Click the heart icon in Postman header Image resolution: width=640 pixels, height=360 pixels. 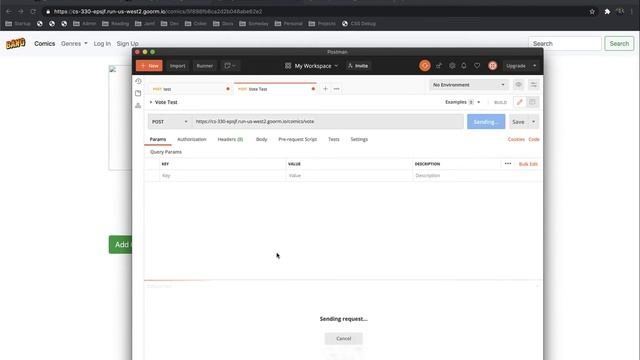[x=477, y=66]
